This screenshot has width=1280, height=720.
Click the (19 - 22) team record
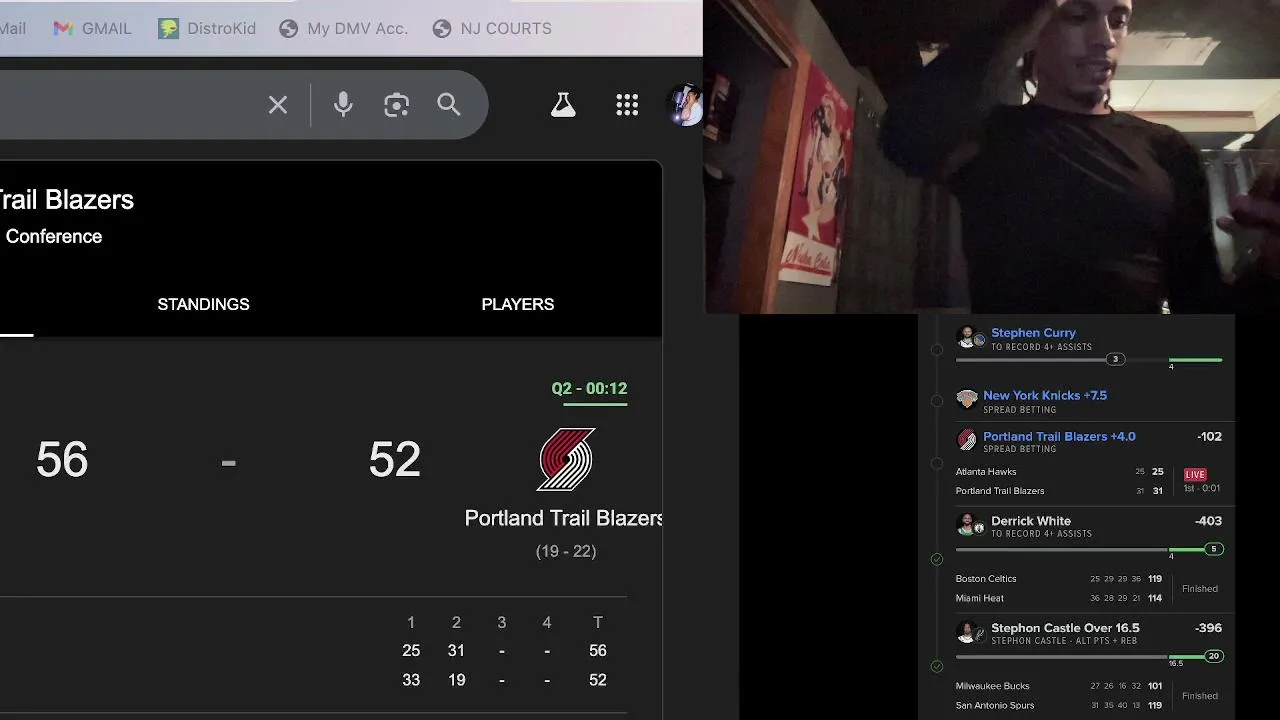(x=566, y=551)
